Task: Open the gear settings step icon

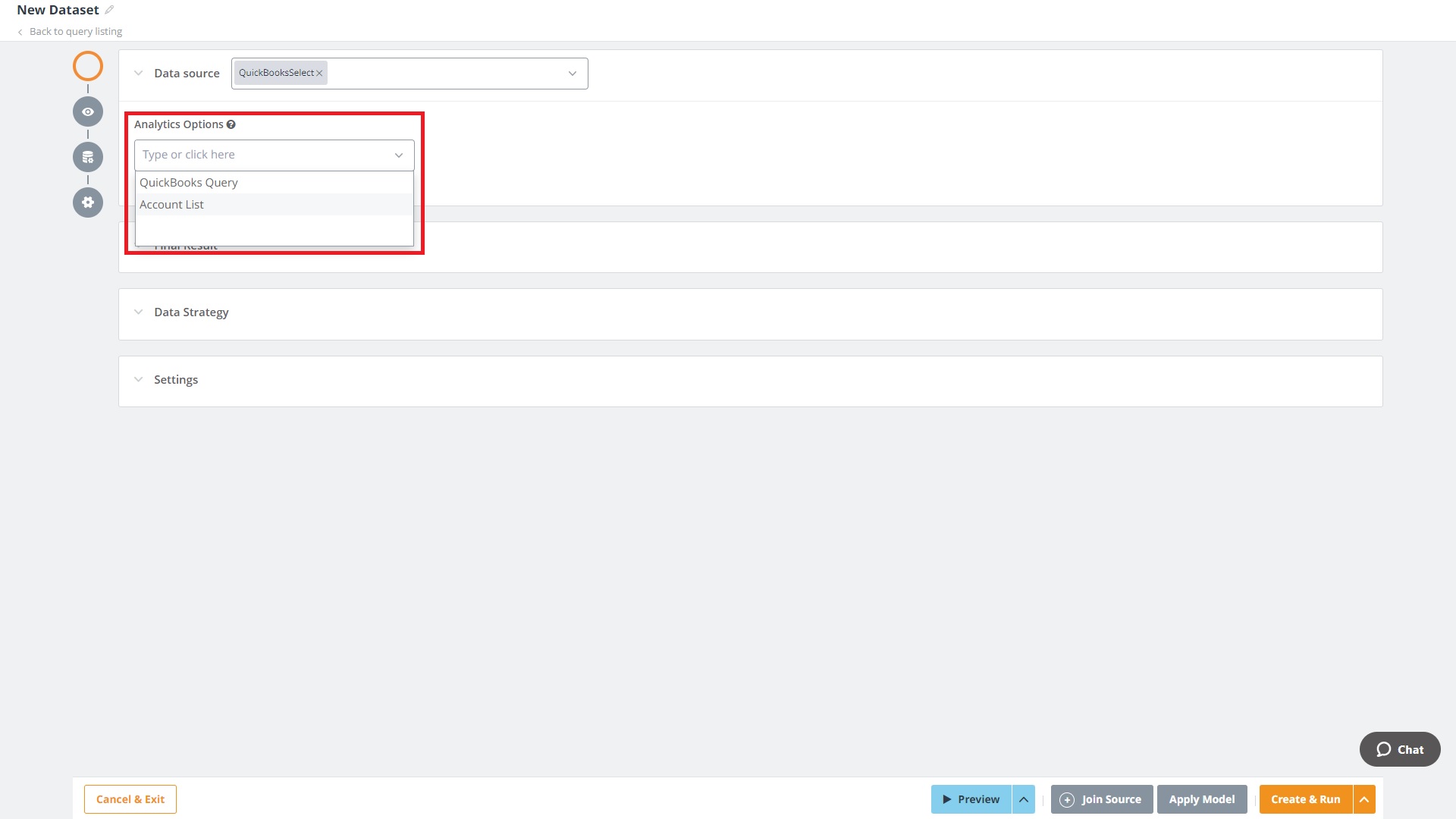Action: click(x=88, y=202)
